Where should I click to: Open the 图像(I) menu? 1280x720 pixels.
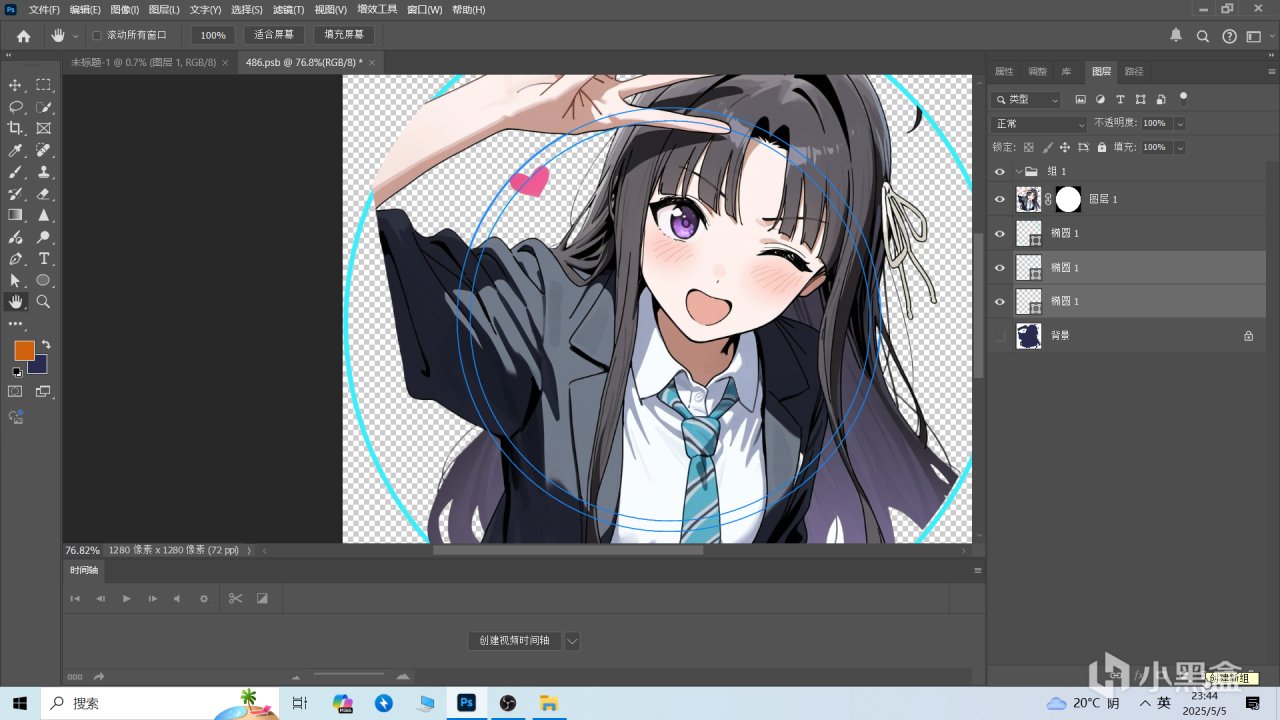[x=125, y=9]
